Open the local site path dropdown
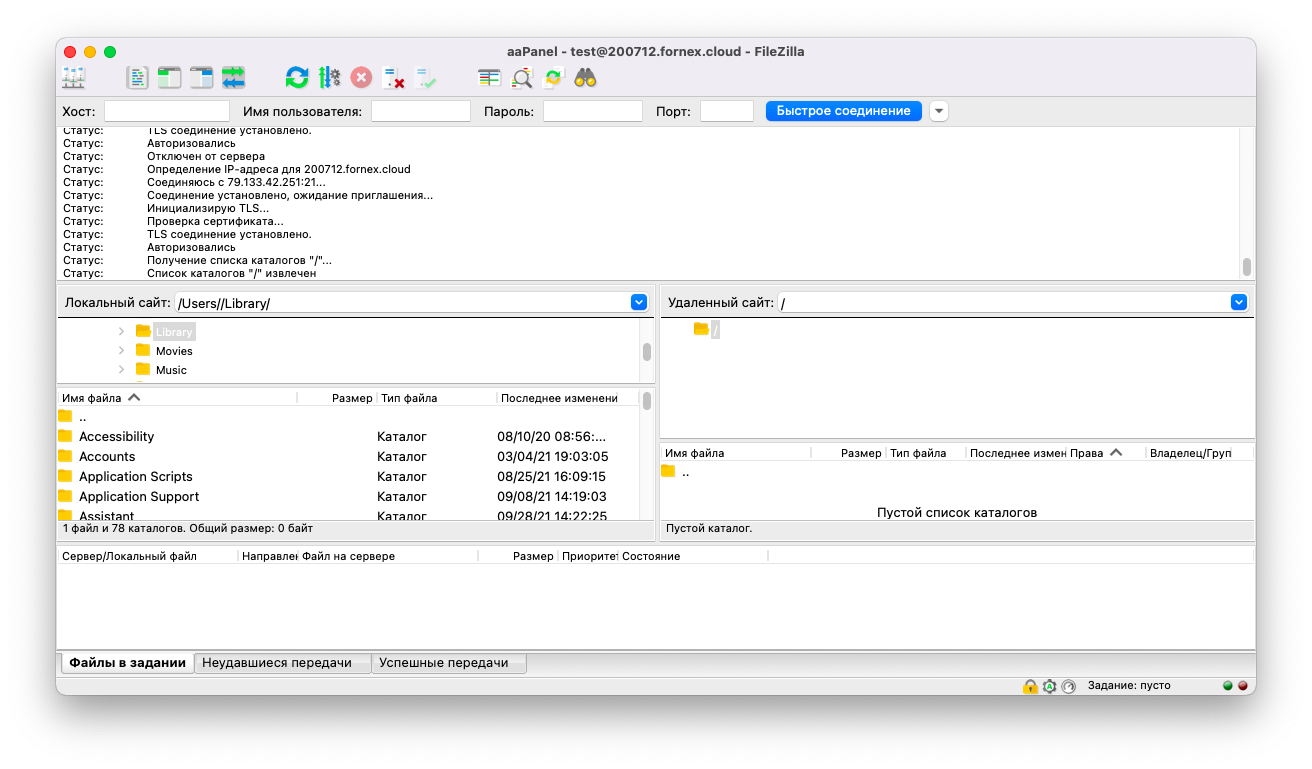 pos(639,302)
